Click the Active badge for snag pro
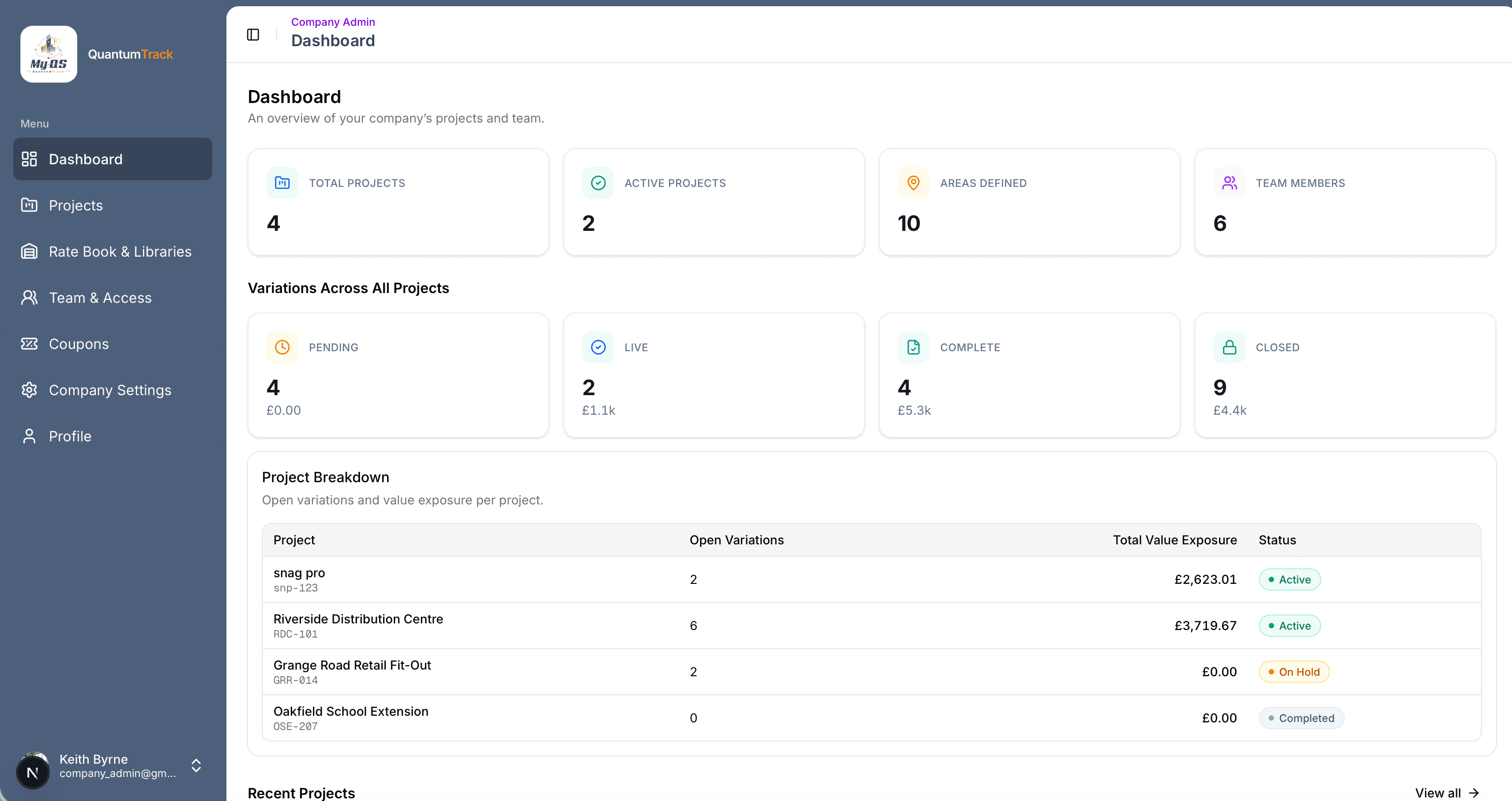Screen dimensions: 1512x801 1290,579
